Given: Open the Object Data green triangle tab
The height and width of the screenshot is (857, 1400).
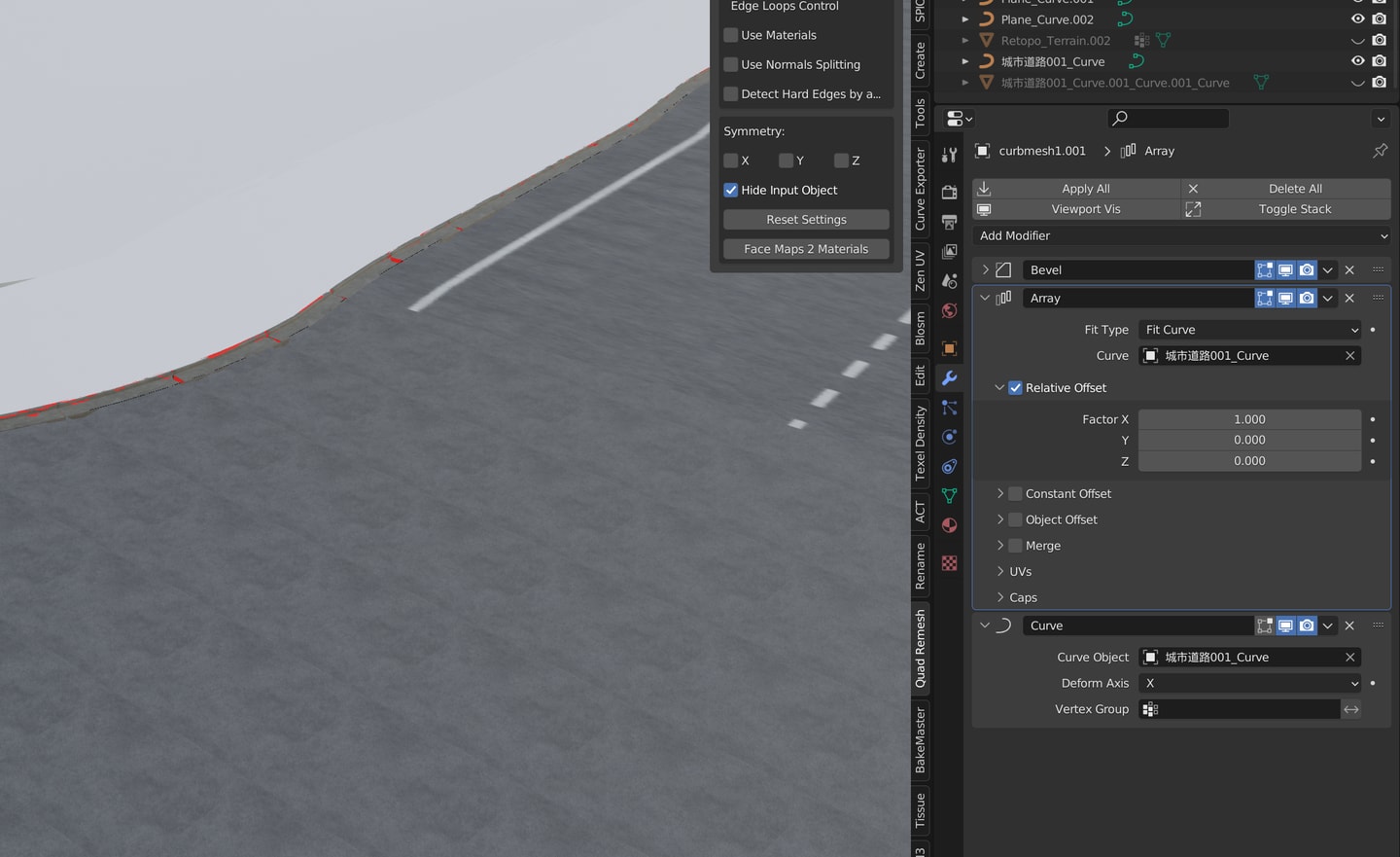Looking at the screenshot, I should [949, 495].
